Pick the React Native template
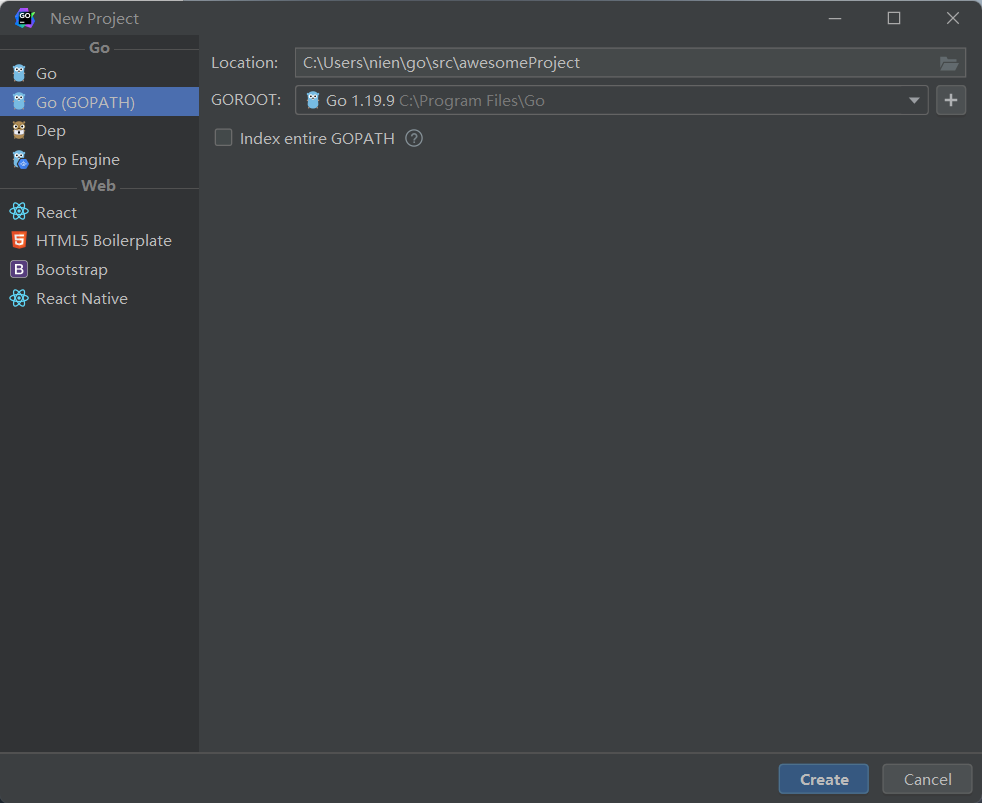This screenshot has height=803, width=982. click(99, 298)
